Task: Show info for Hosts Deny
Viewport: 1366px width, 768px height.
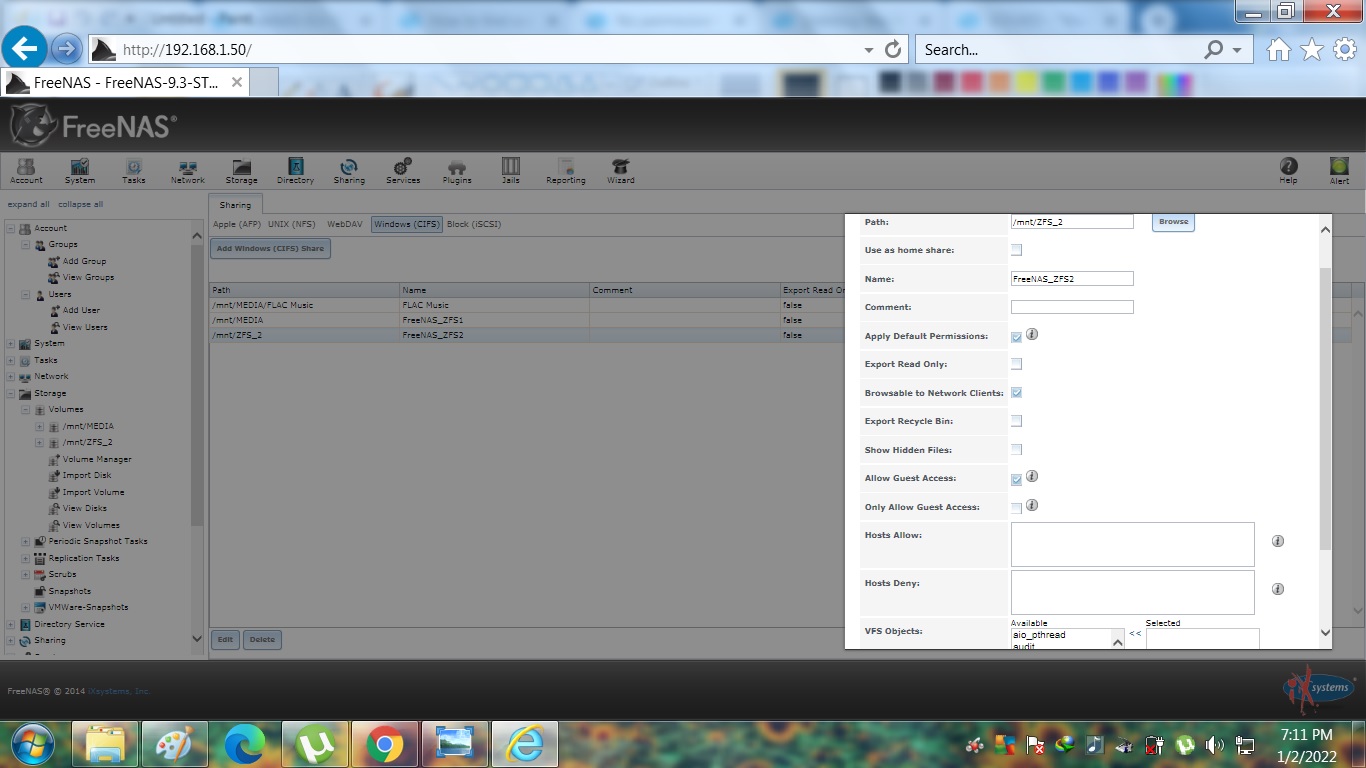Action: [1277, 589]
